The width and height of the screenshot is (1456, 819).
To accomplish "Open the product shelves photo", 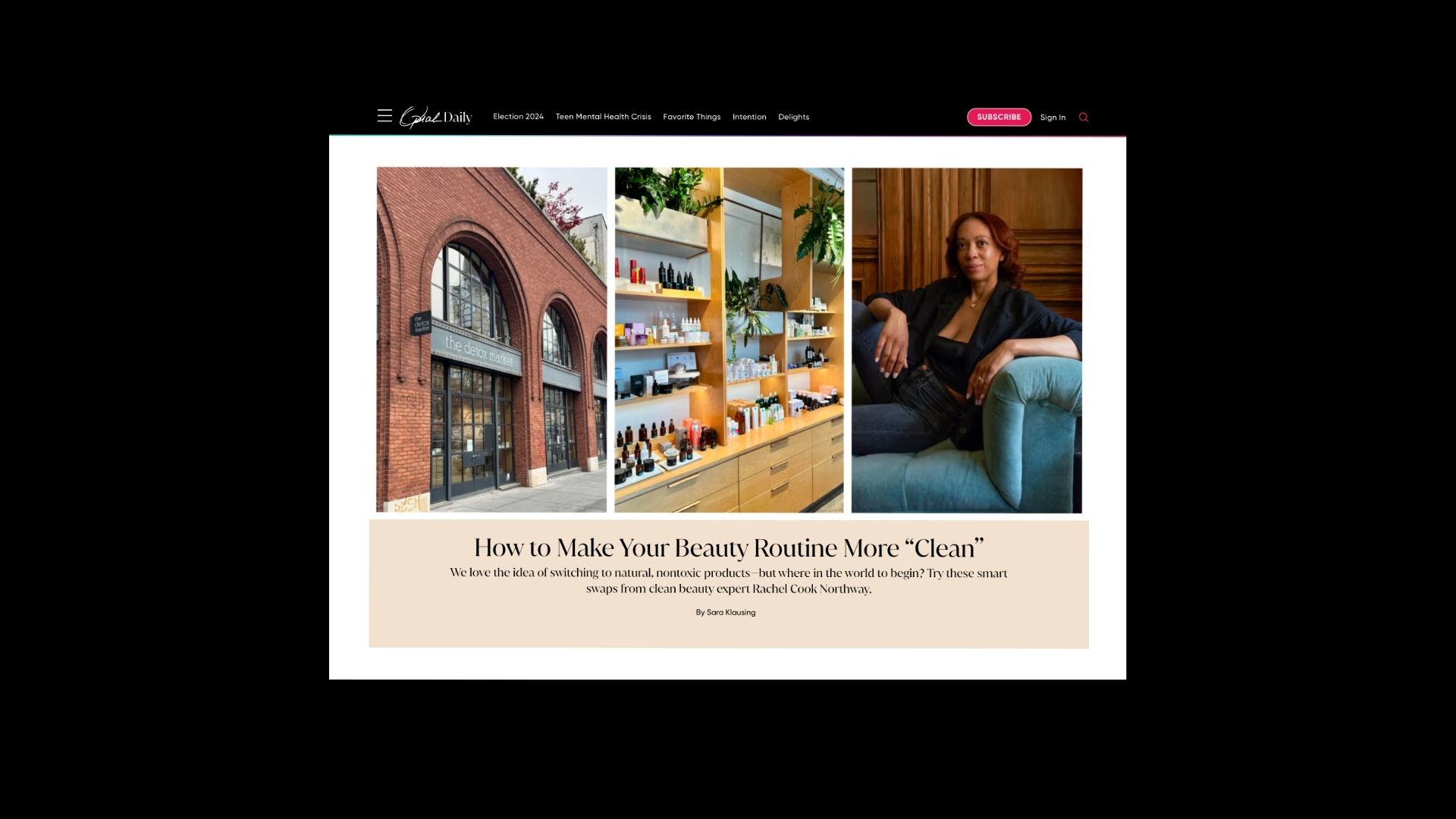I will click(729, 340).
